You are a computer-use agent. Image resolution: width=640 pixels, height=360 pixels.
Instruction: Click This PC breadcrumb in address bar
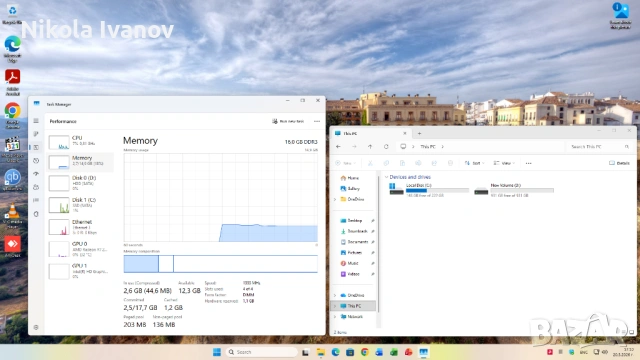pos(428,147)
